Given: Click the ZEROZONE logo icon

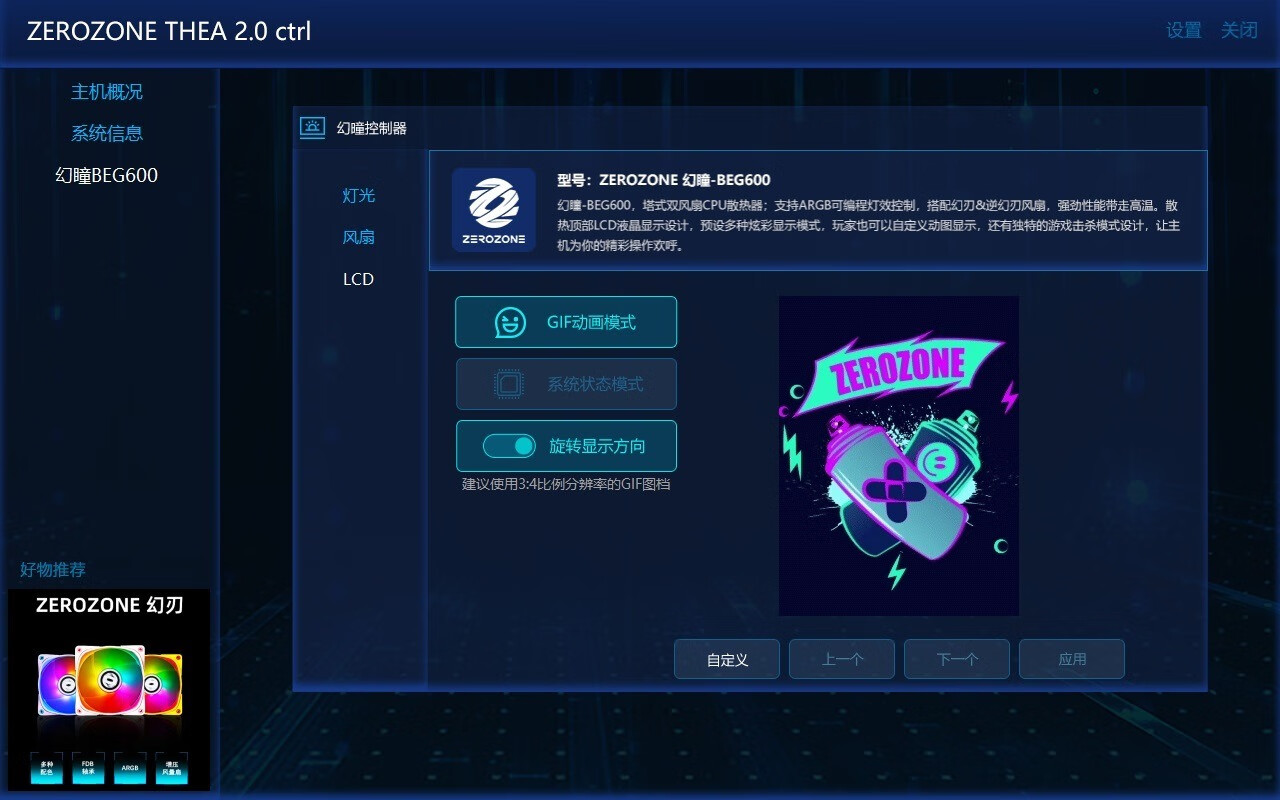Looking at the screenshot, I should click(494, 210).
